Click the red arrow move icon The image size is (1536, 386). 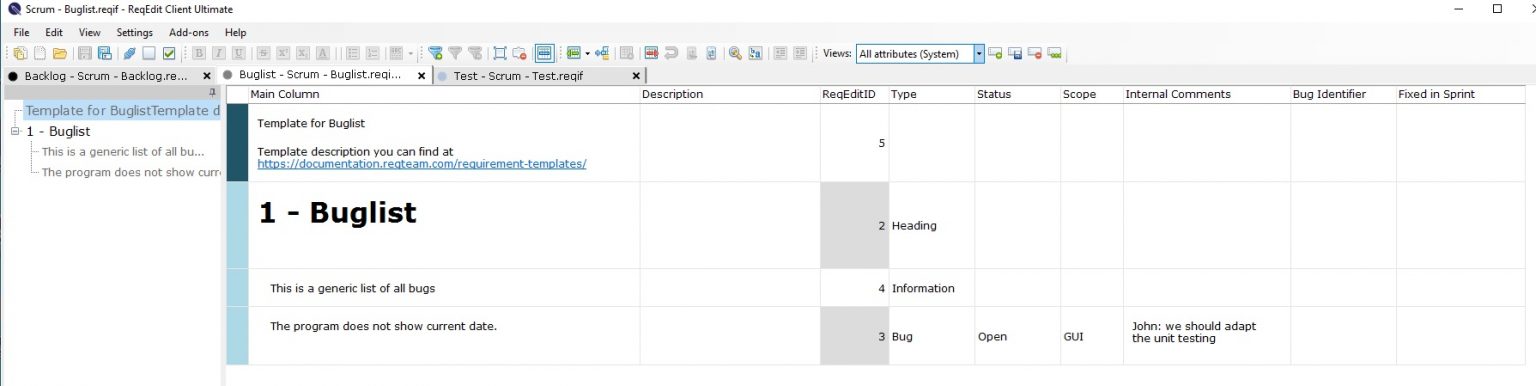651,54
